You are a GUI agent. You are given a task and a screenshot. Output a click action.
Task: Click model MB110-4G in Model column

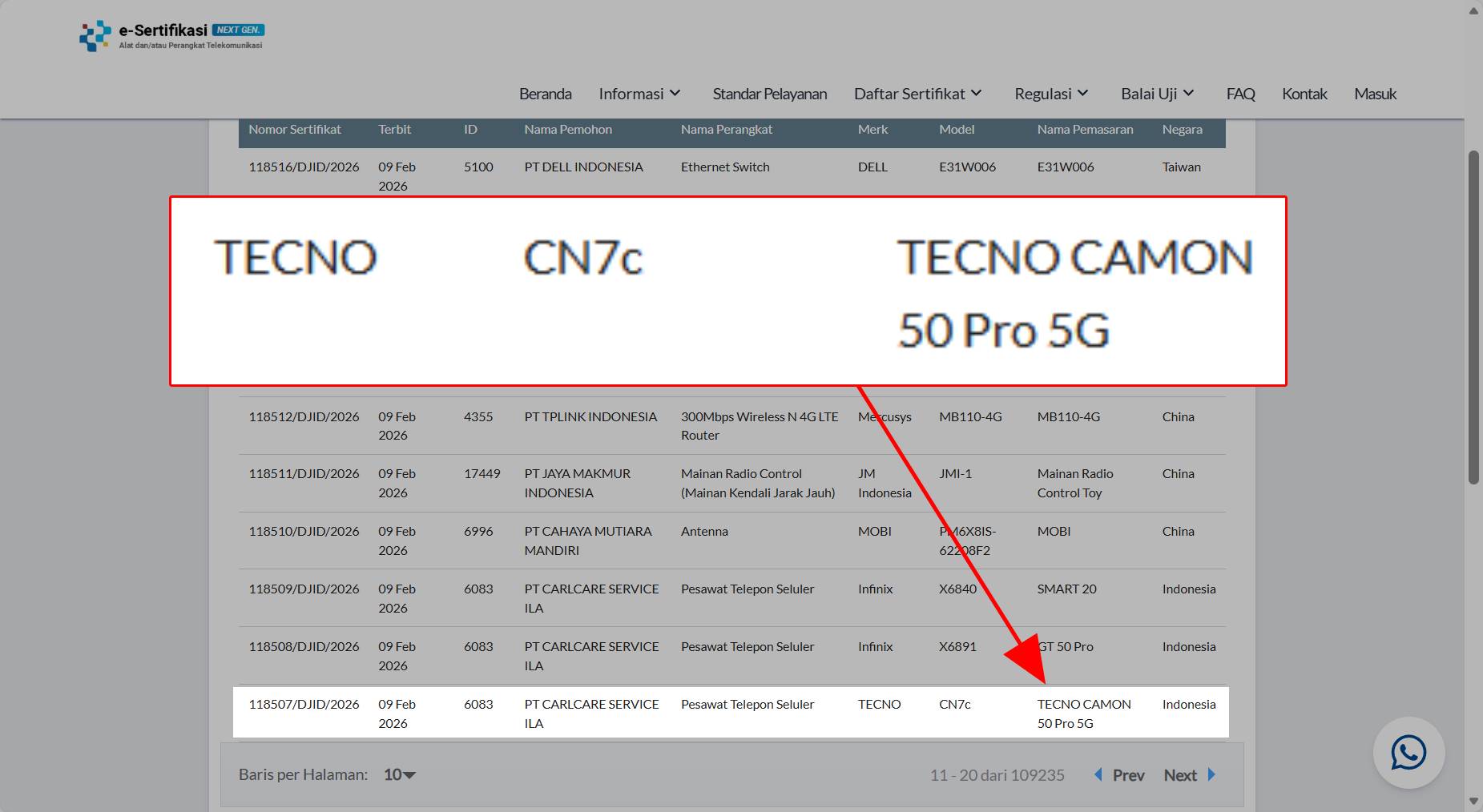tap(970, 416)
